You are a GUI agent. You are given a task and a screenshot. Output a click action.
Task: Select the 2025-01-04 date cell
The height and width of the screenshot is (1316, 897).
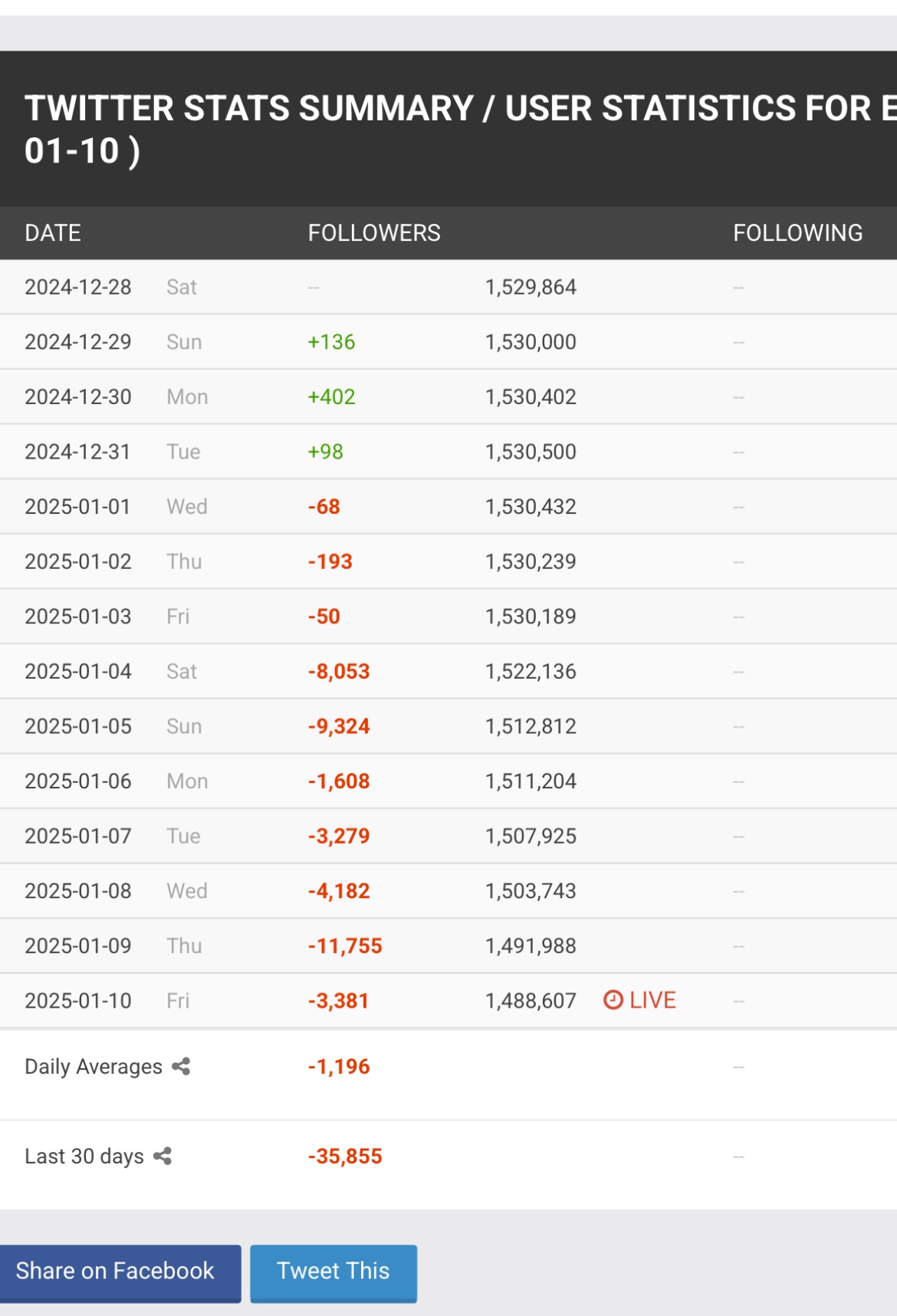point(78,672)
